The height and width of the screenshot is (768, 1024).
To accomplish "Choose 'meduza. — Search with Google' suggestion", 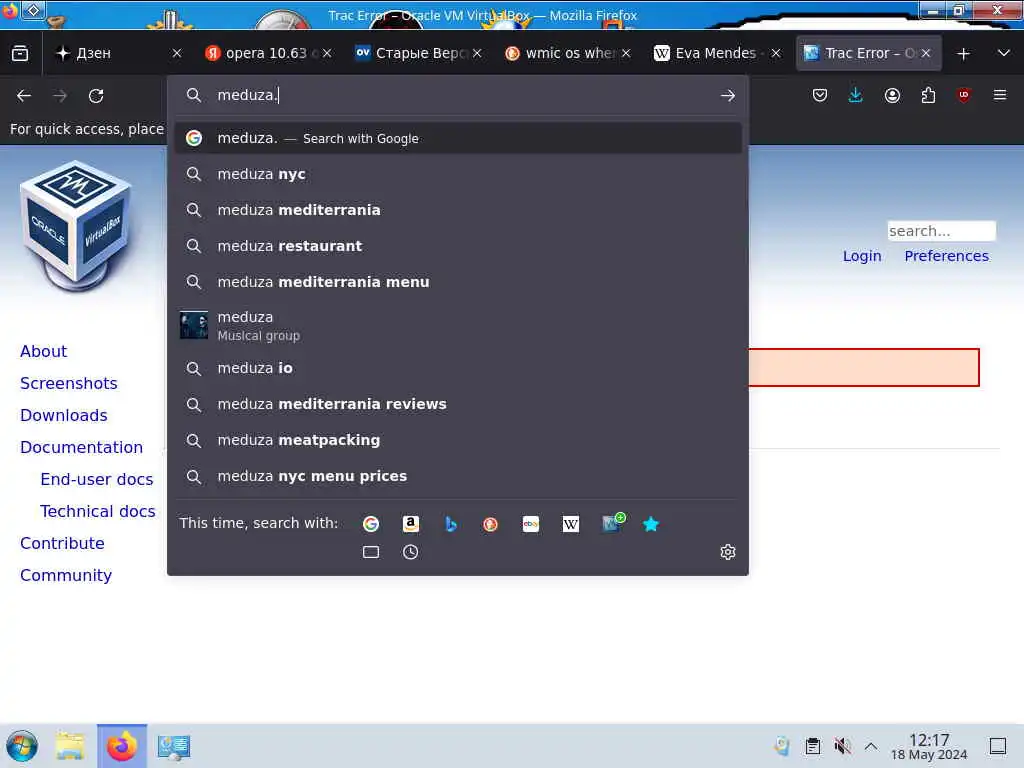I will pos(458,138).
